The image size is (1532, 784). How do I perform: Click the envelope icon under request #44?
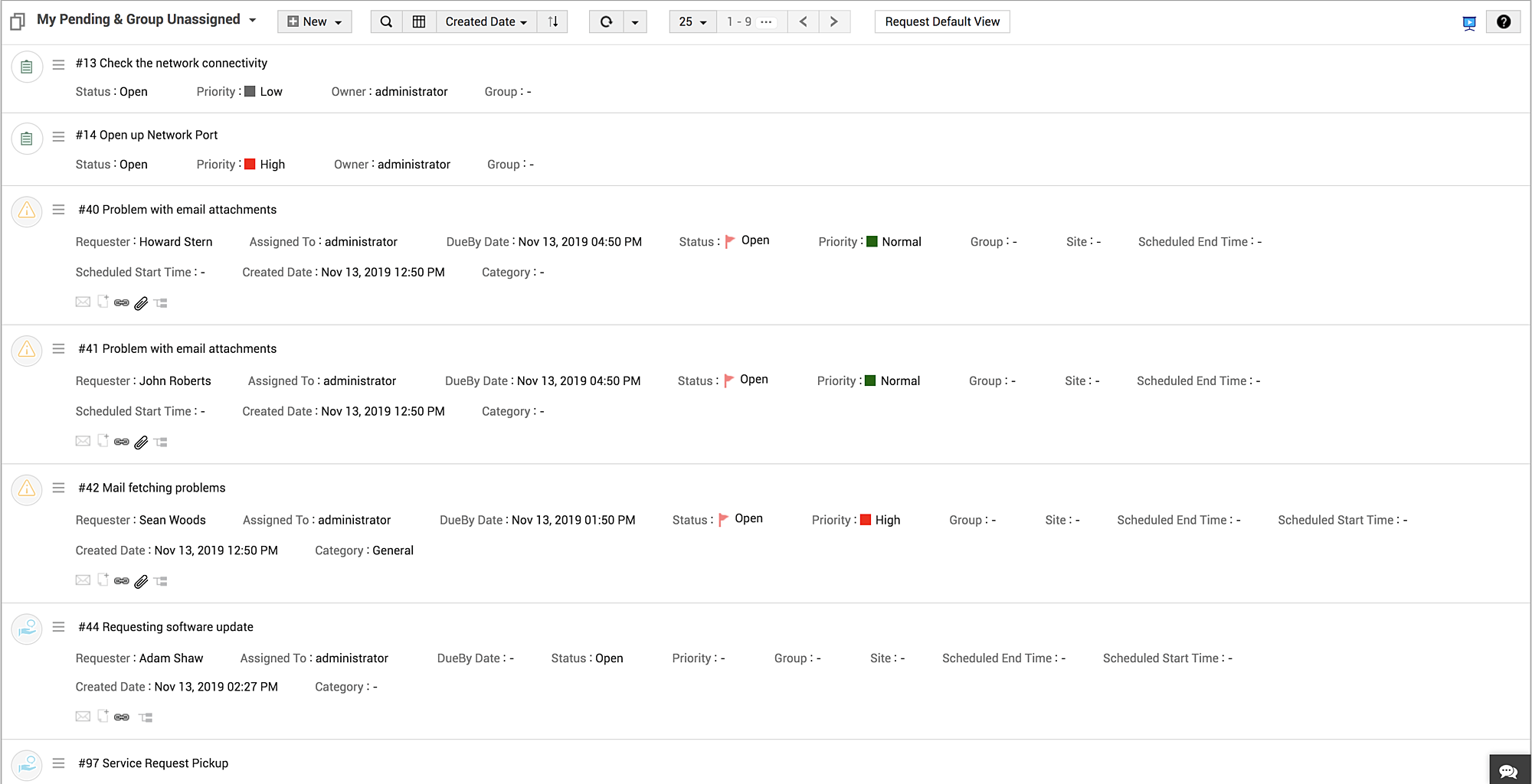pos(83,717)
